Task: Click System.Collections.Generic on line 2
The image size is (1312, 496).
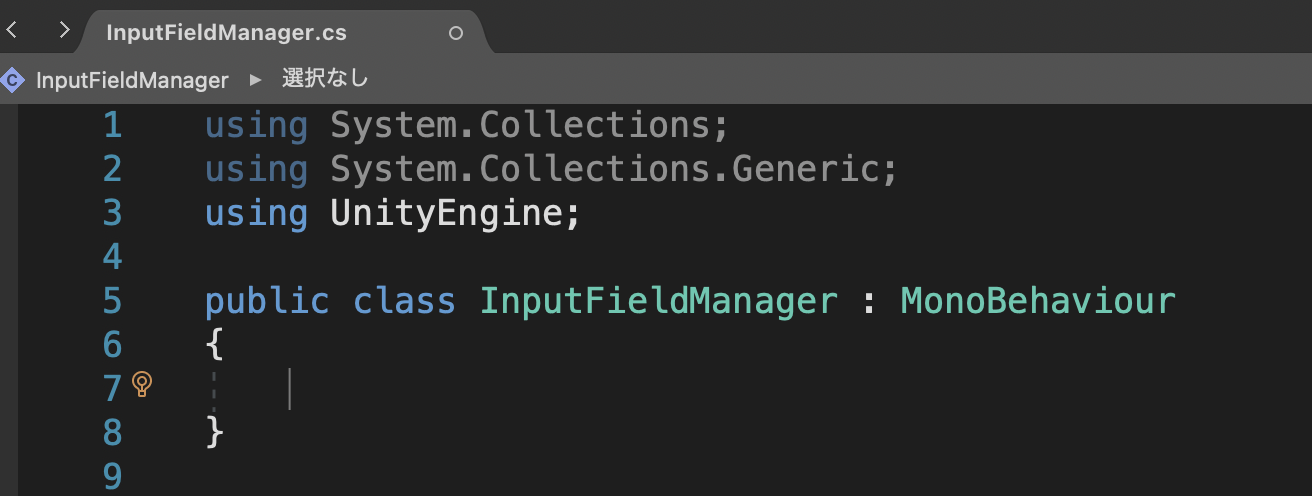Action: [x=604, y=169]
